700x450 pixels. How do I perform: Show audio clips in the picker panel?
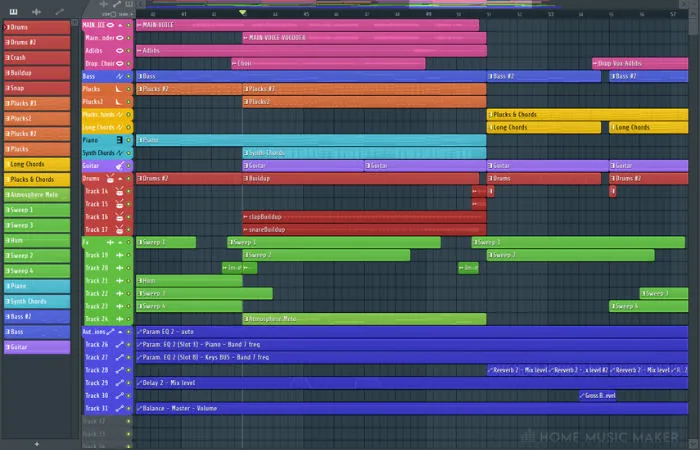(37, 12)
